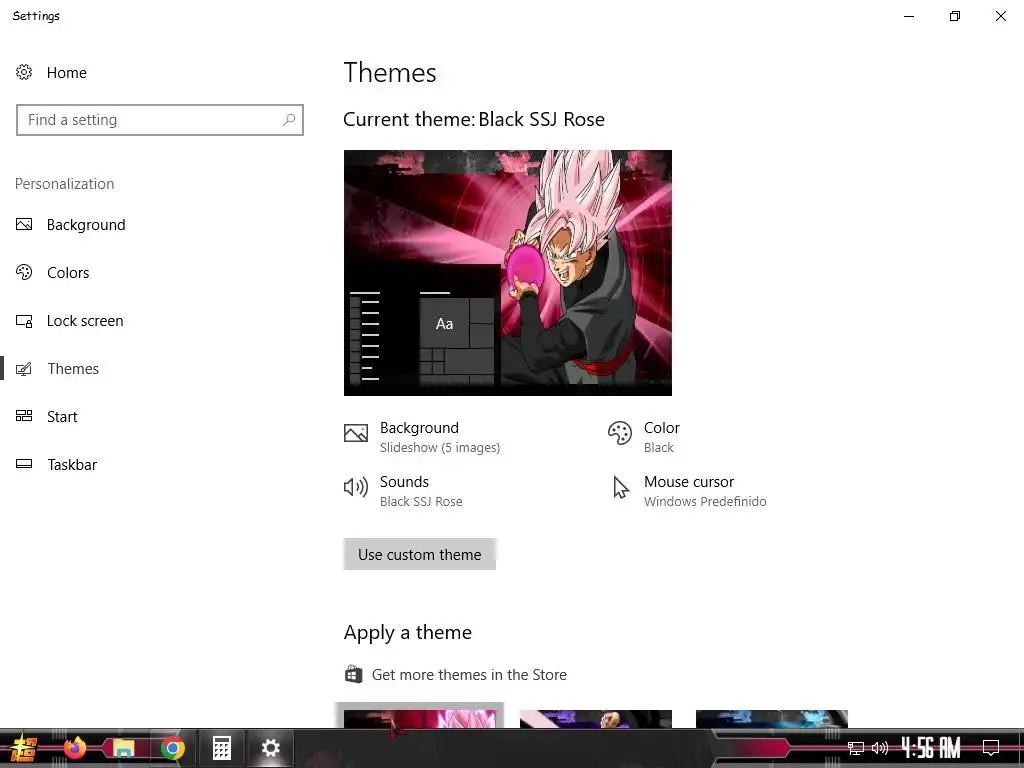Click the theme Color palette icon
The image size is (1024, 768).
coord(620,433)
